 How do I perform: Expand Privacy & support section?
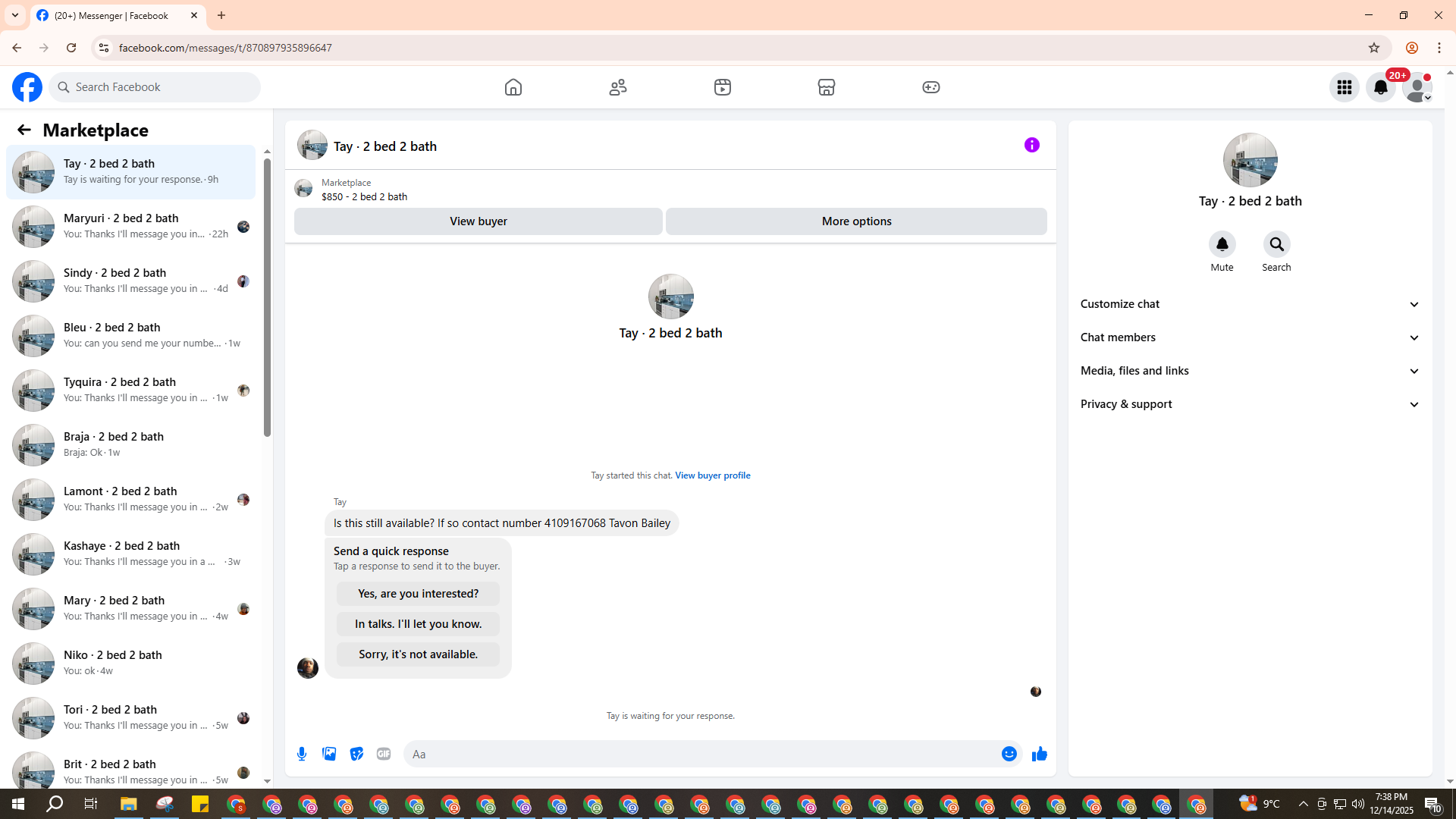point(1250,404)
